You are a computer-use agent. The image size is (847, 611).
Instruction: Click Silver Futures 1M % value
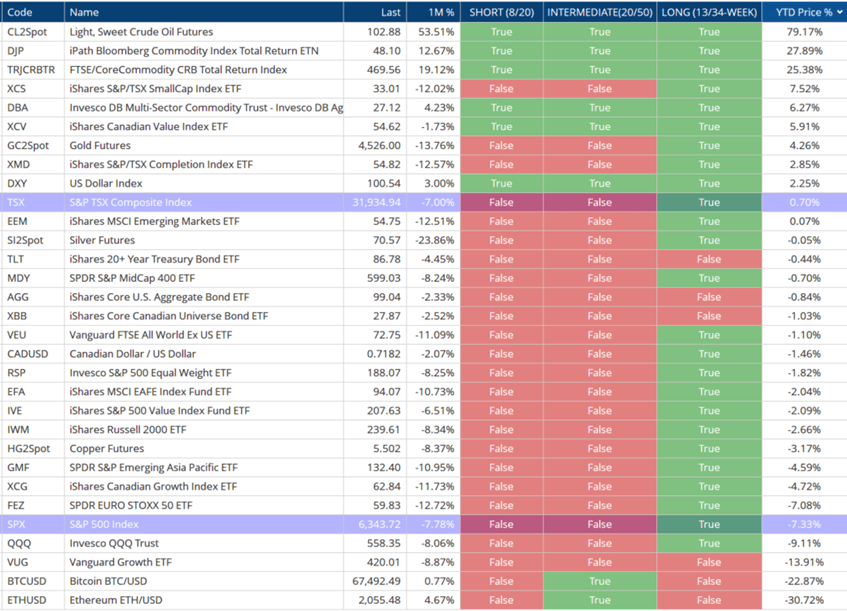pyautogui.click(x=435, y=240)
